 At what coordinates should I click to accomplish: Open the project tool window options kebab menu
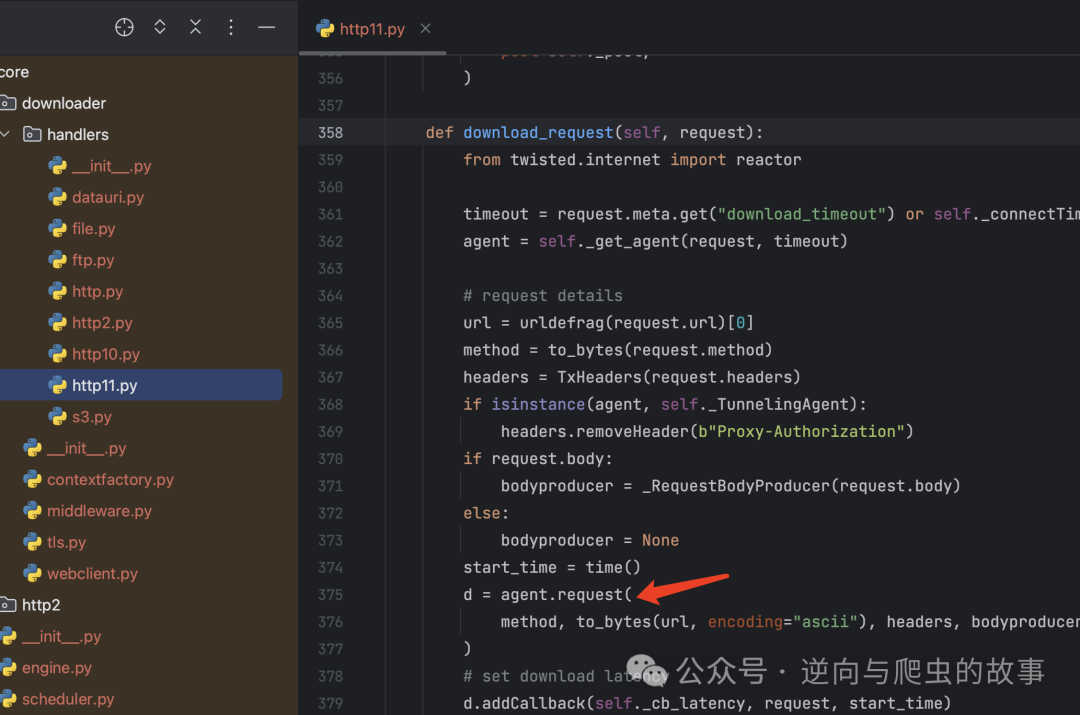click(231, 27)
